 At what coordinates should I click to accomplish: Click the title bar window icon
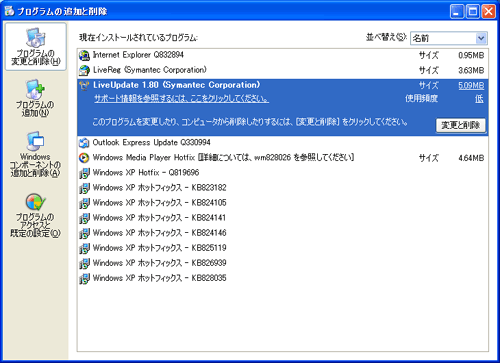point(9,11)
